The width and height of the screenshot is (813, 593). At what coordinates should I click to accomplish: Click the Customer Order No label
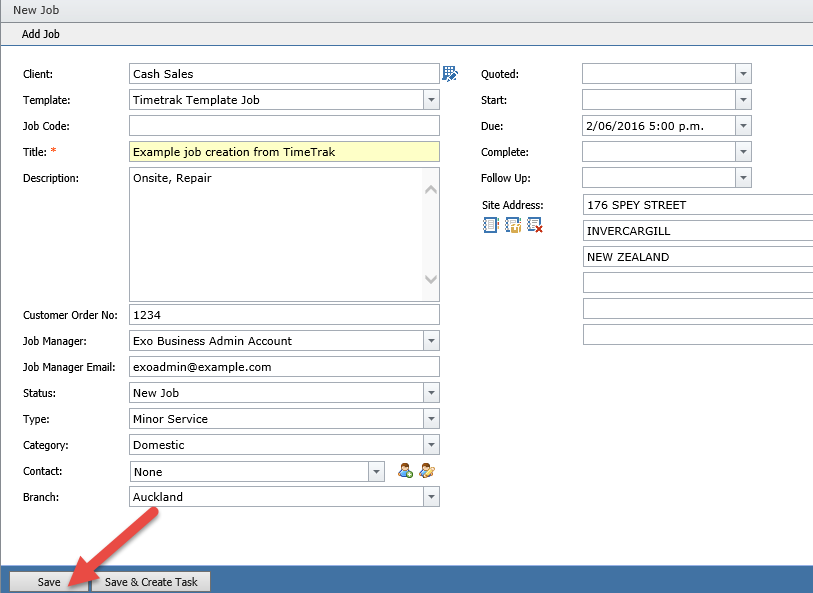pyautogui.click(x=70, y=315)
